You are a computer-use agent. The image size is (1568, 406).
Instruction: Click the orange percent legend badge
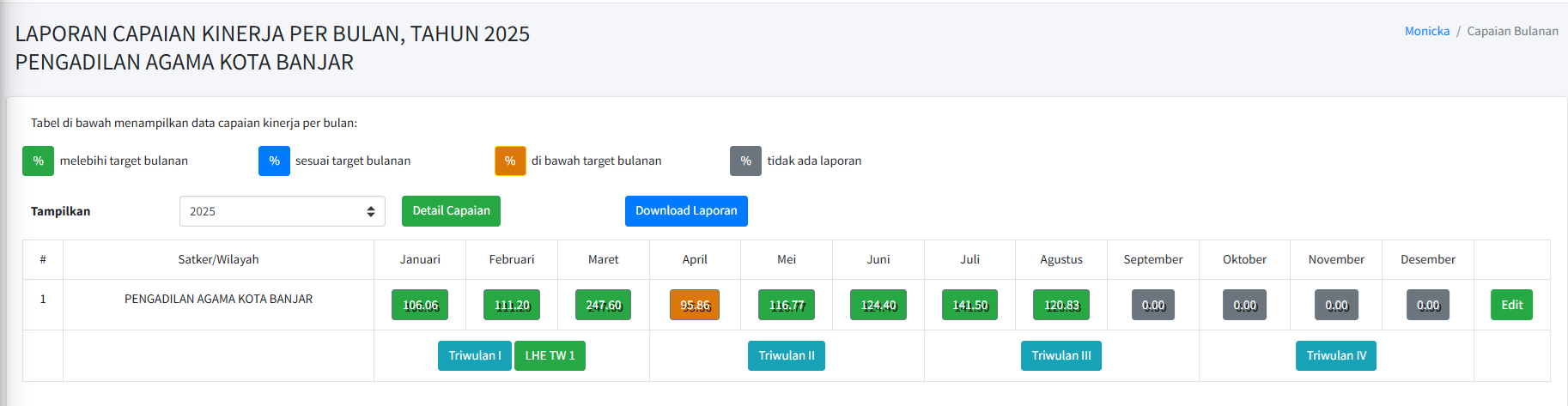pos(510,161)
